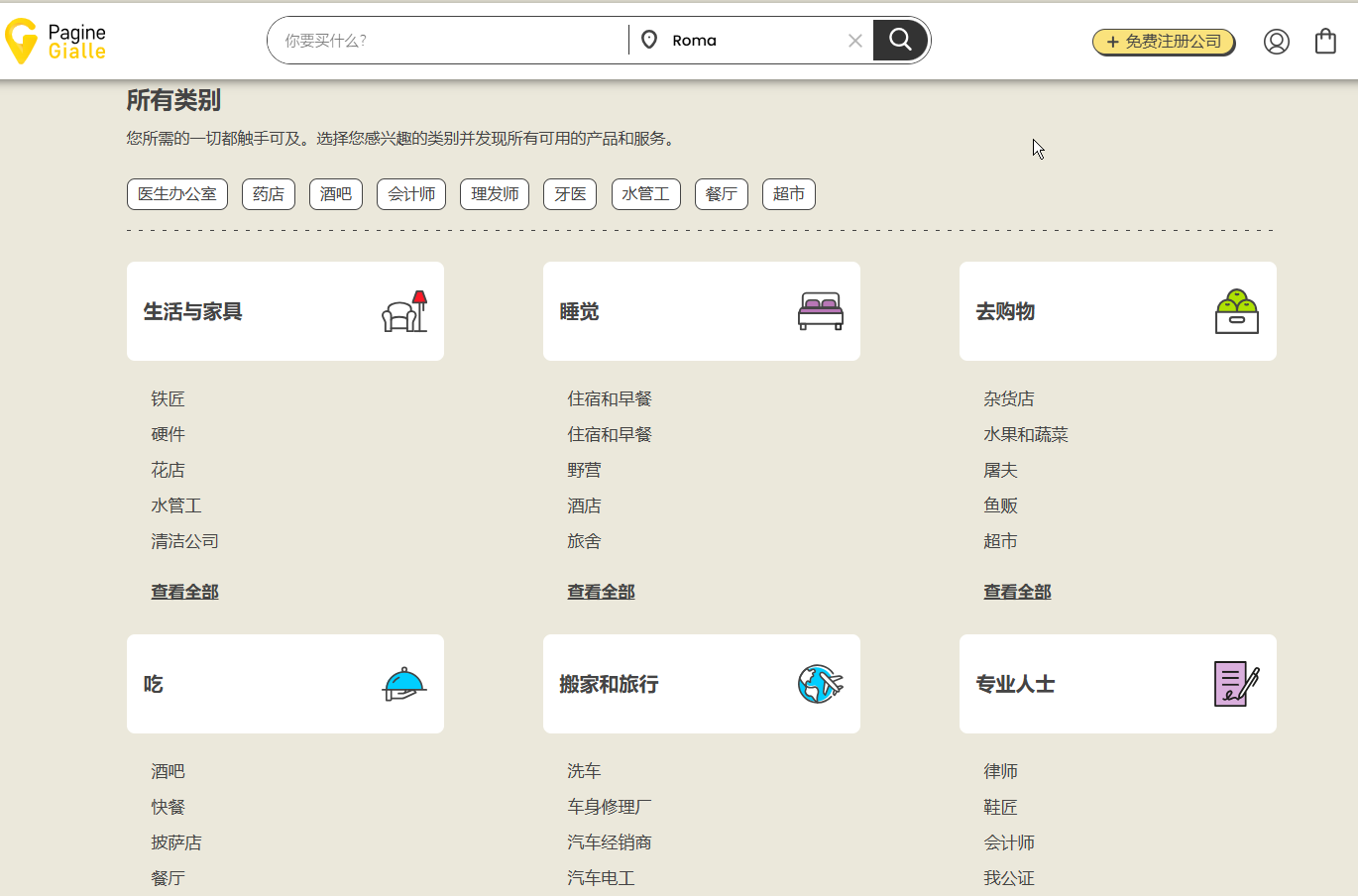1358x896 pixels.
Task: Select the 医生办公室 category tag
Action: (x=177, y=194)
